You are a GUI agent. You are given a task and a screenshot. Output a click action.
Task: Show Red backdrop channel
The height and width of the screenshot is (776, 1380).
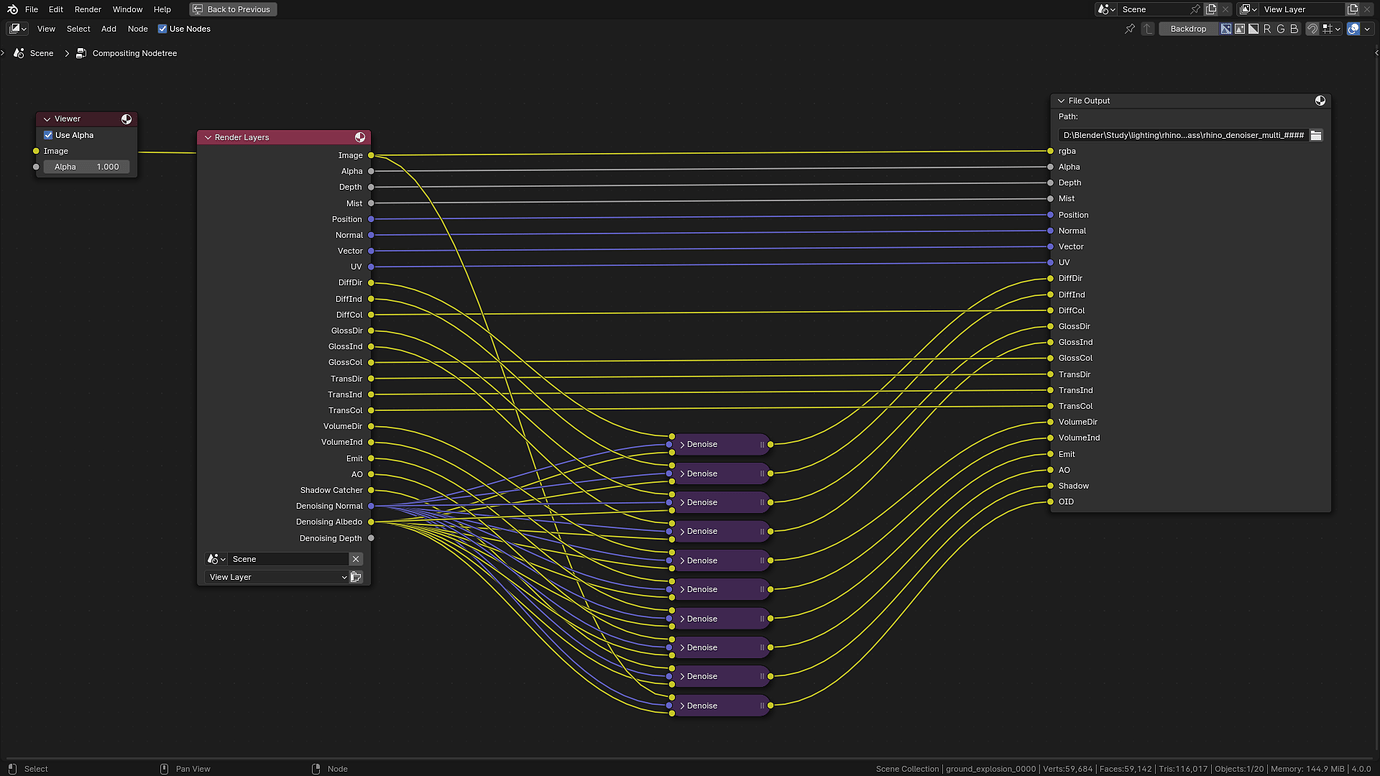(x=1267, y=29)
